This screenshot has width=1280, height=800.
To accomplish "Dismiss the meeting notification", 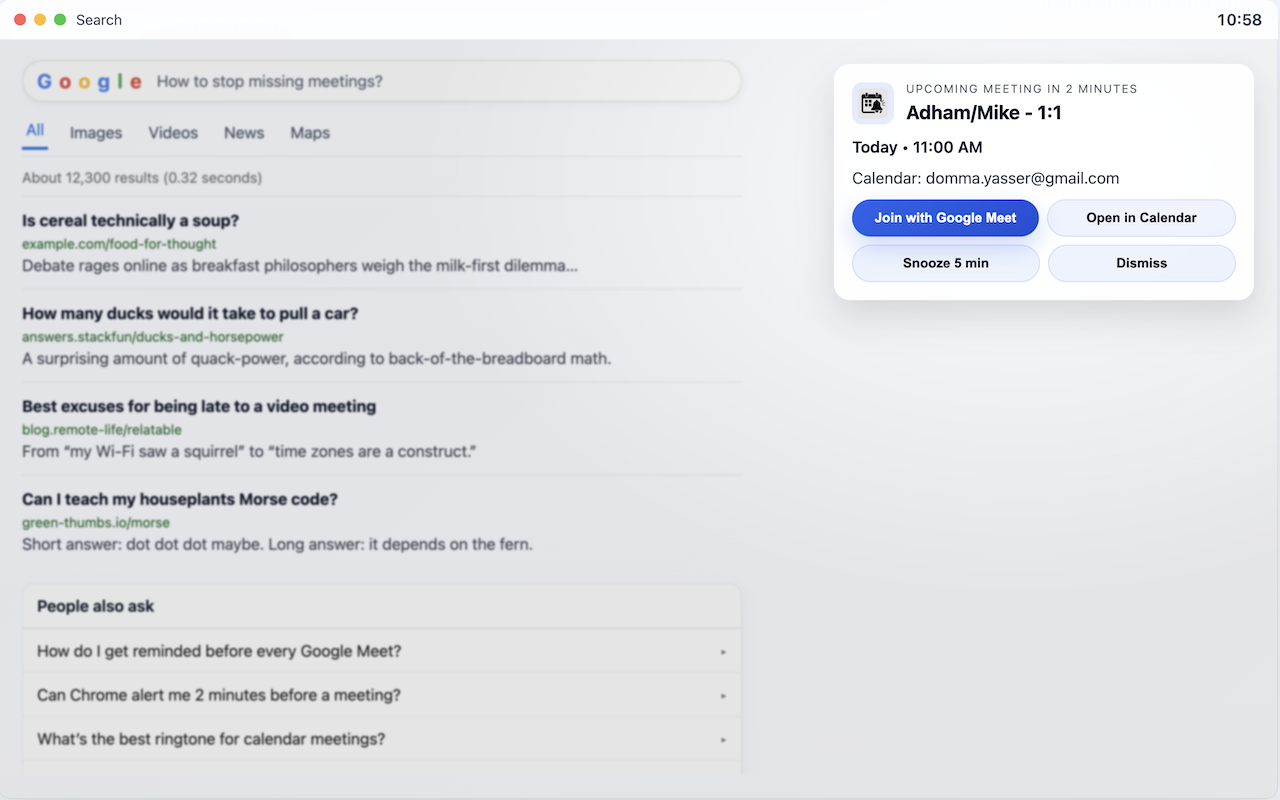I will pyautogui.click(x=1141, y=263).
